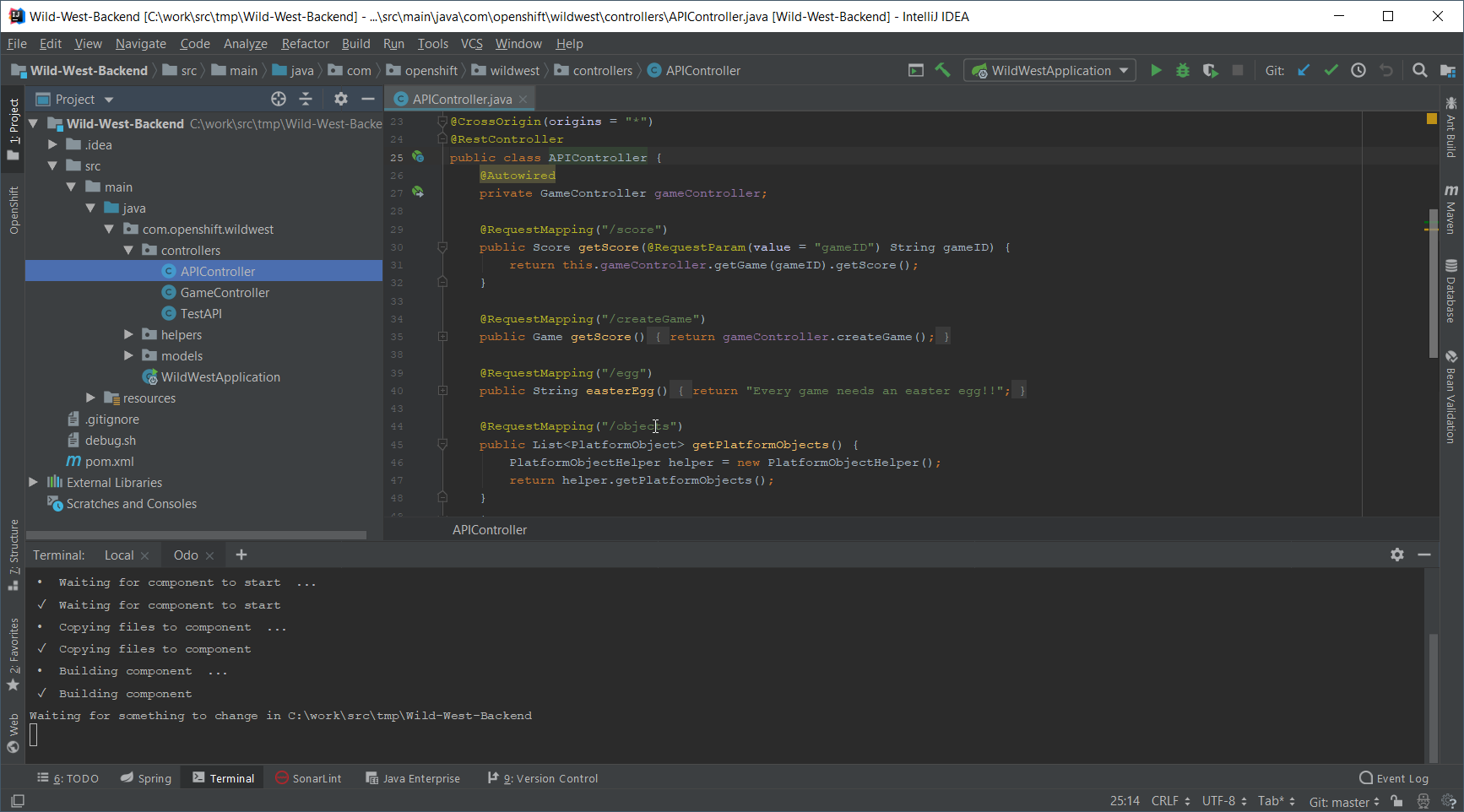Expand the resources folder

90,398
